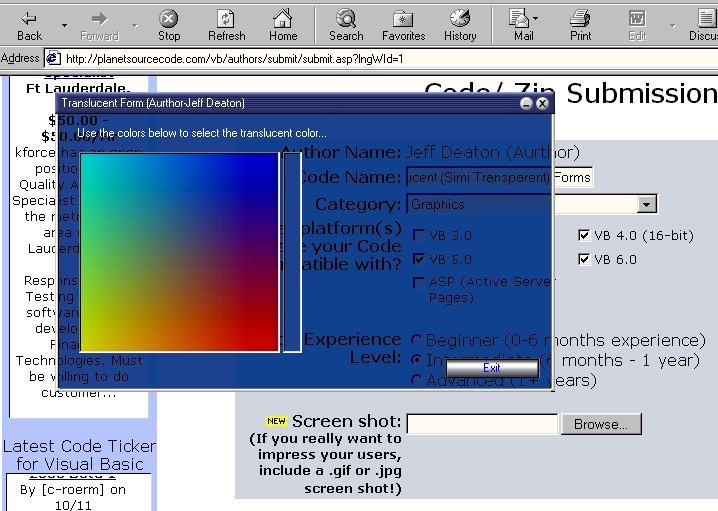Minimize the Translucent Form window
The image size is (718, 511).
pyautogui.click(x=526, y=103)
